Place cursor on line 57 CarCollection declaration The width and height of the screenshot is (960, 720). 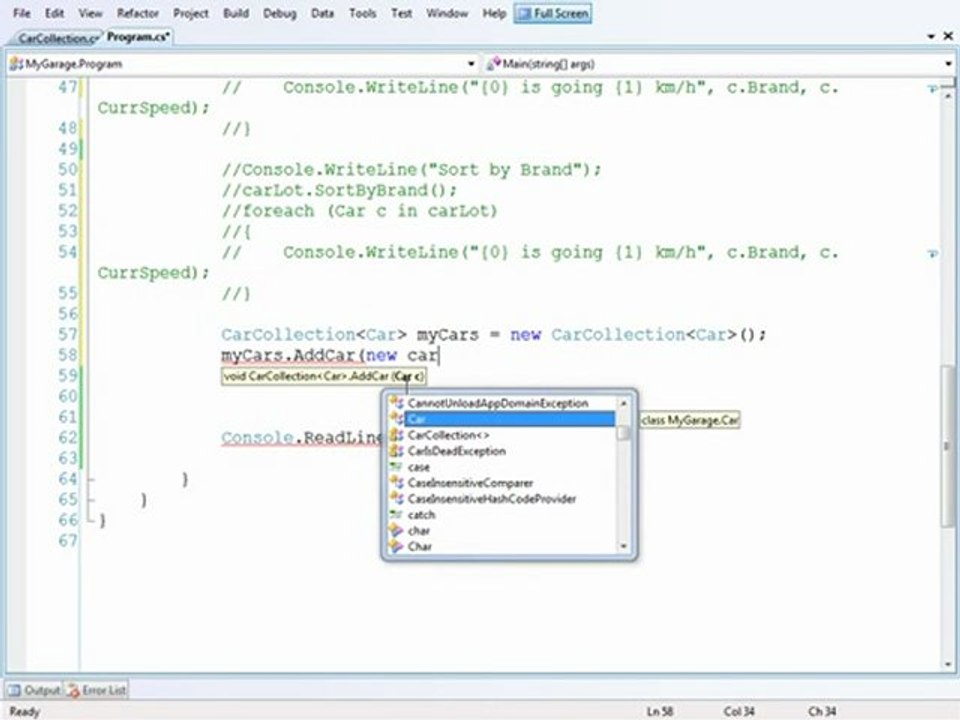coord(493,335)
